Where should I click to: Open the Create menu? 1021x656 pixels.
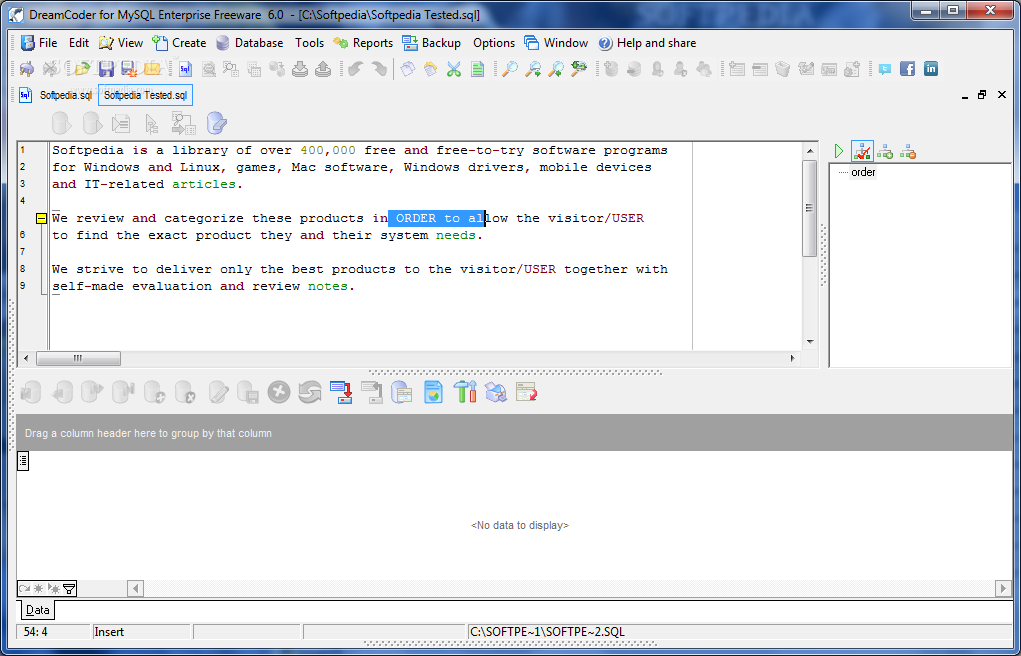coord(179,43)
